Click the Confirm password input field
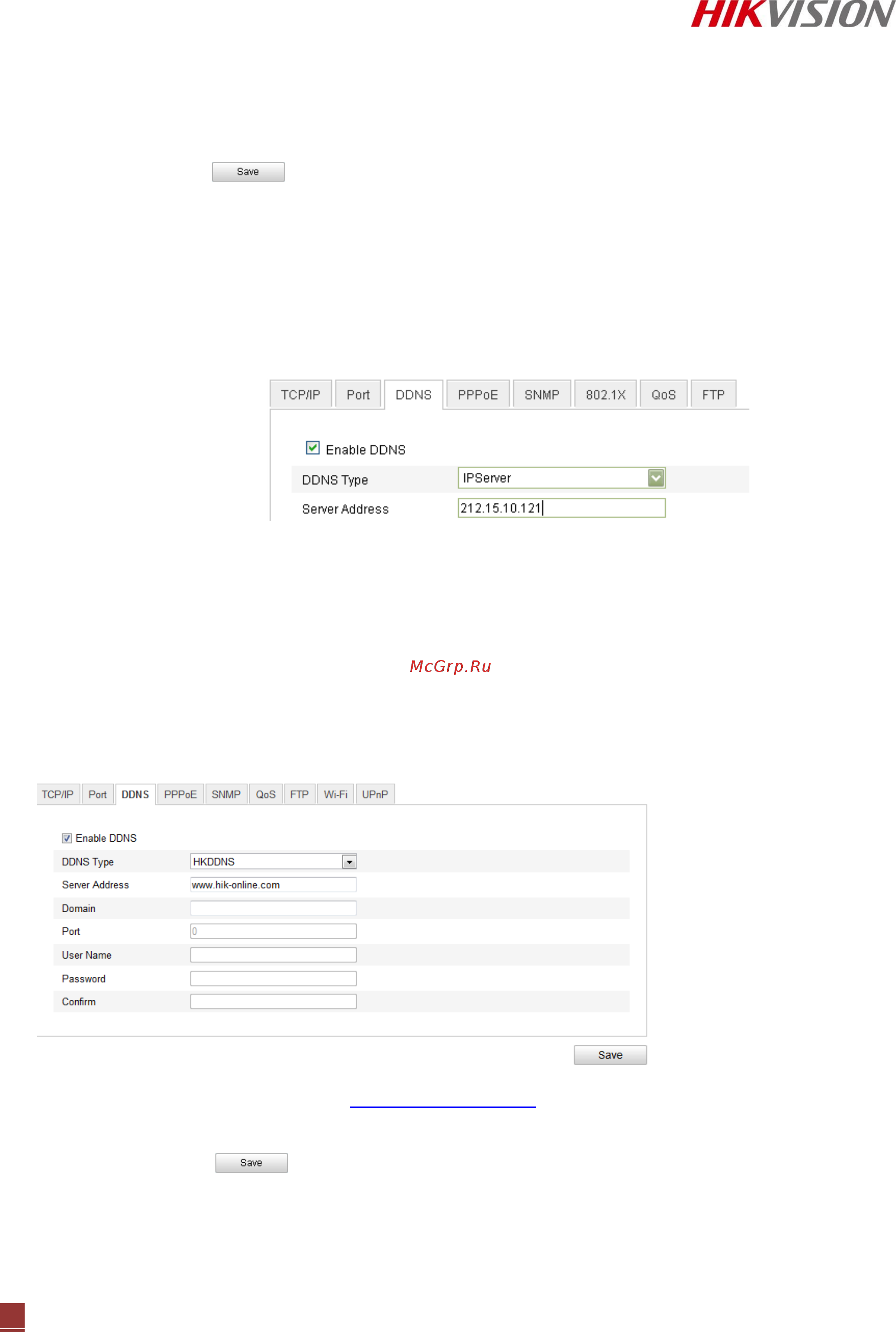896x1332 pixels. point(273,1002)
